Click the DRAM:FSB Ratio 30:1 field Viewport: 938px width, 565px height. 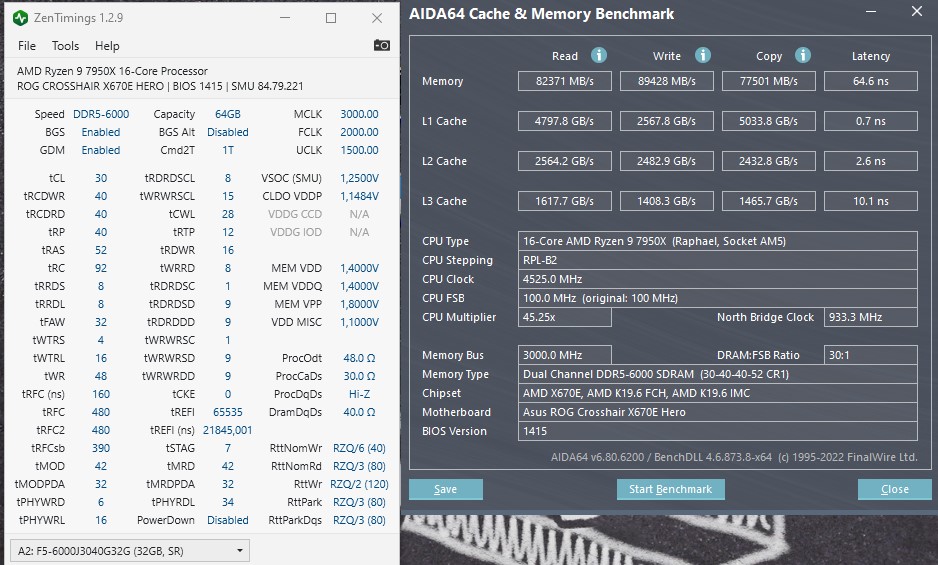871,355
